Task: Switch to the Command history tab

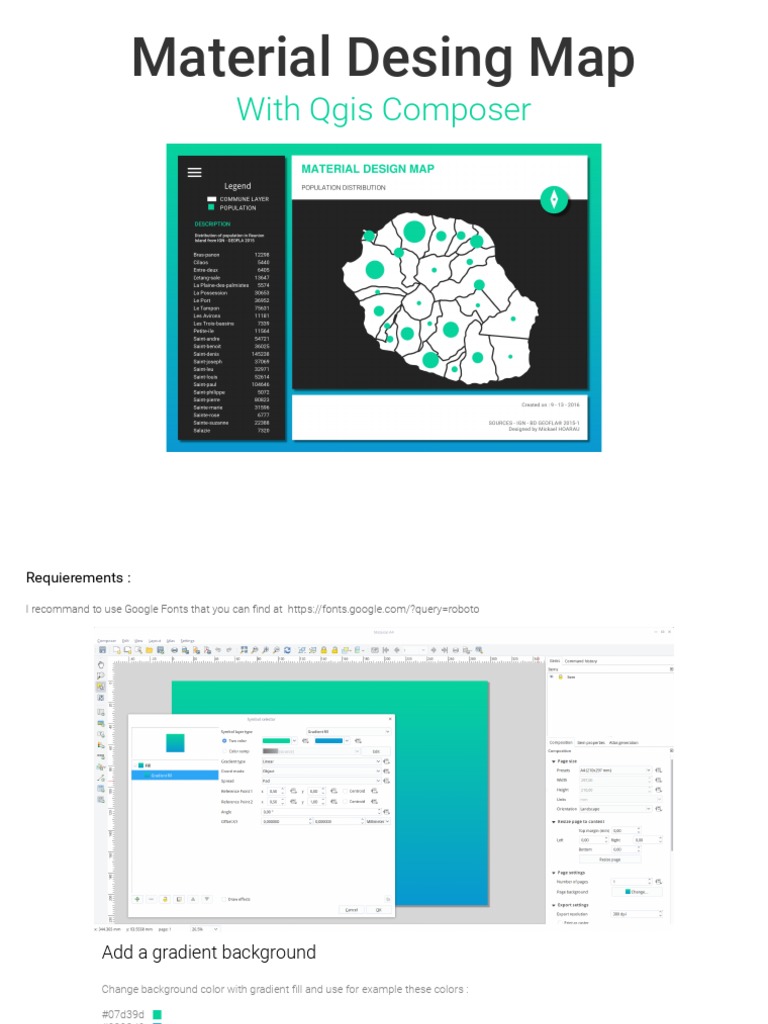Action: click(581, 661)
